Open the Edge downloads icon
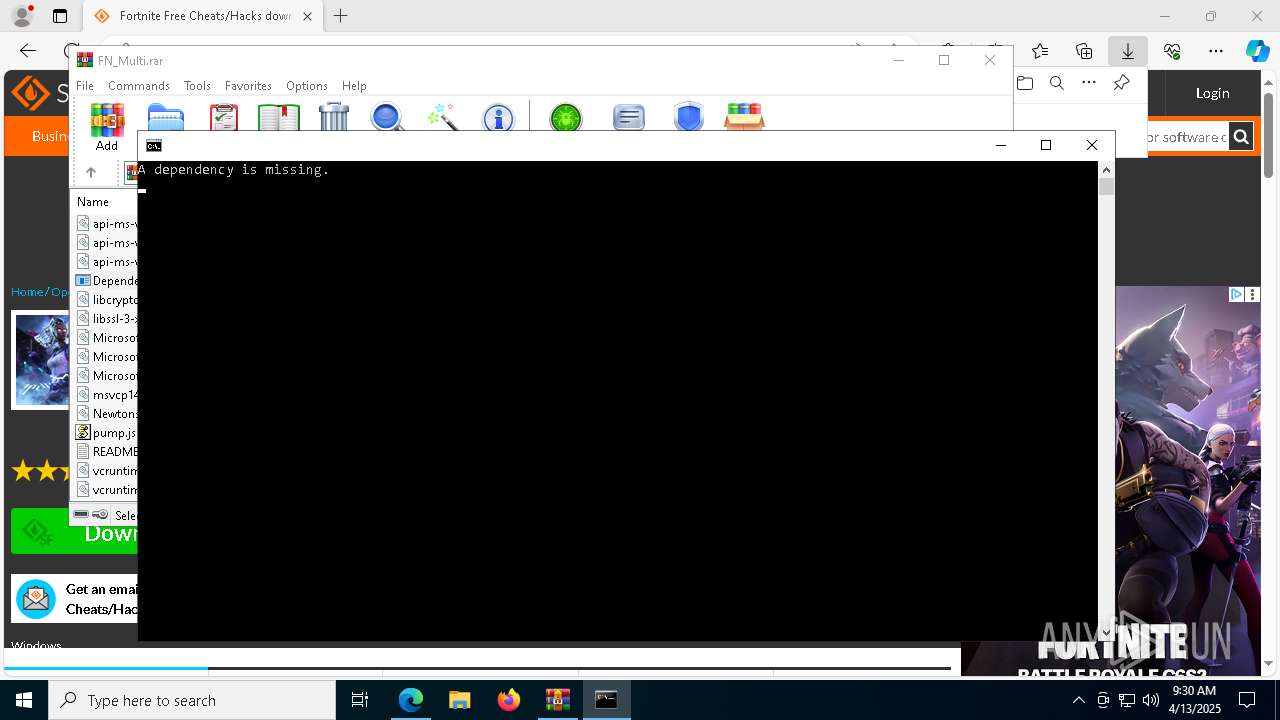The height and width of the screenshot is (720, 1280). coord(1127,51)
